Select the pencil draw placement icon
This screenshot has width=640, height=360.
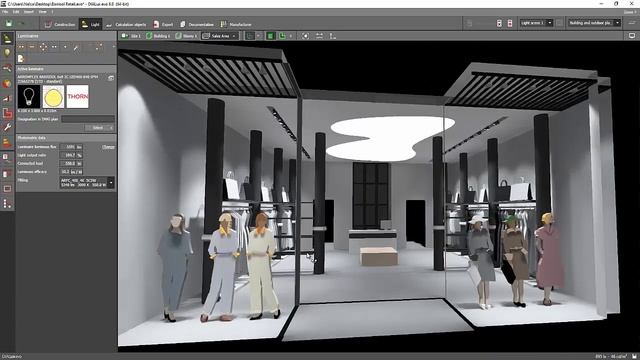pyautogui.click(x=76, y=48)
